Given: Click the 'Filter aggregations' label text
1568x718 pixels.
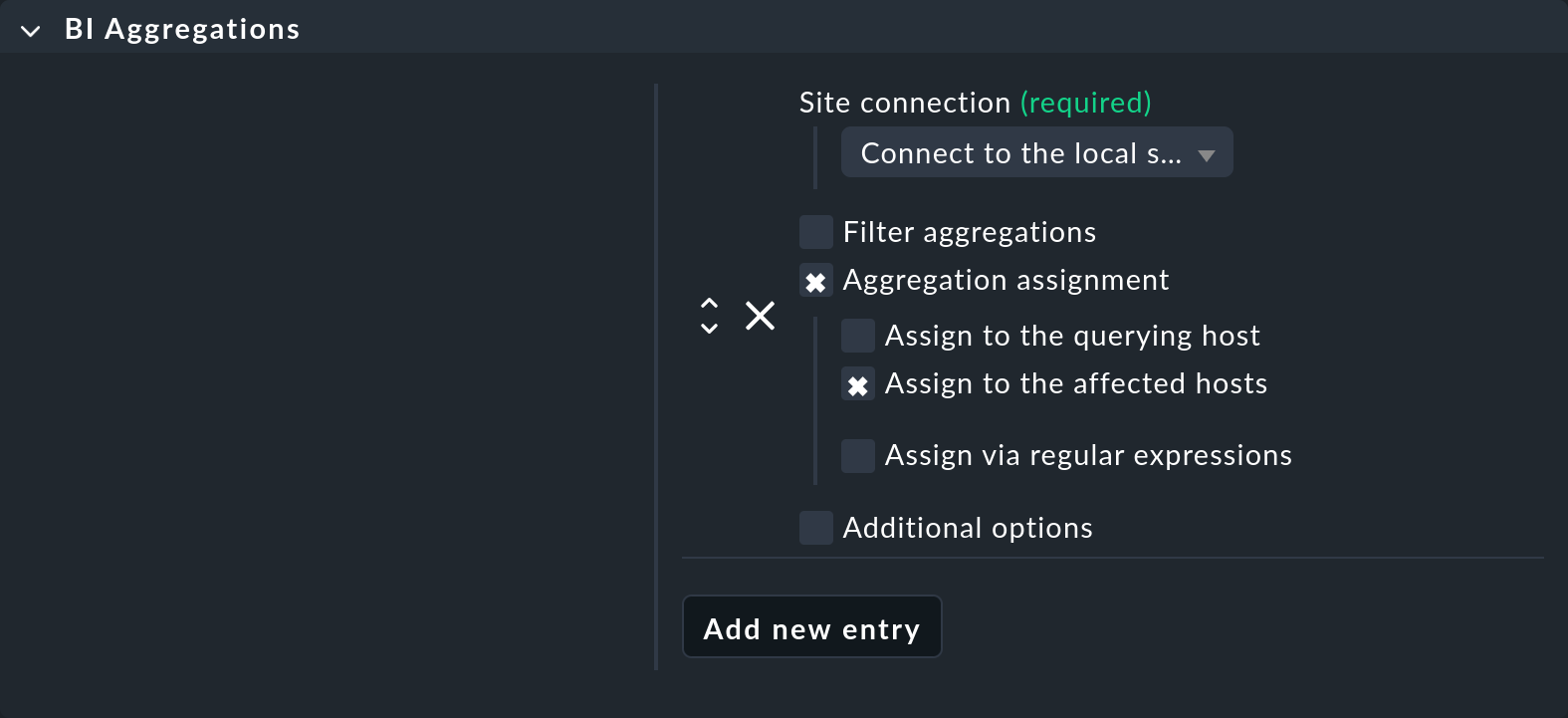Looking at the screenshot, I should click(969, 232).
